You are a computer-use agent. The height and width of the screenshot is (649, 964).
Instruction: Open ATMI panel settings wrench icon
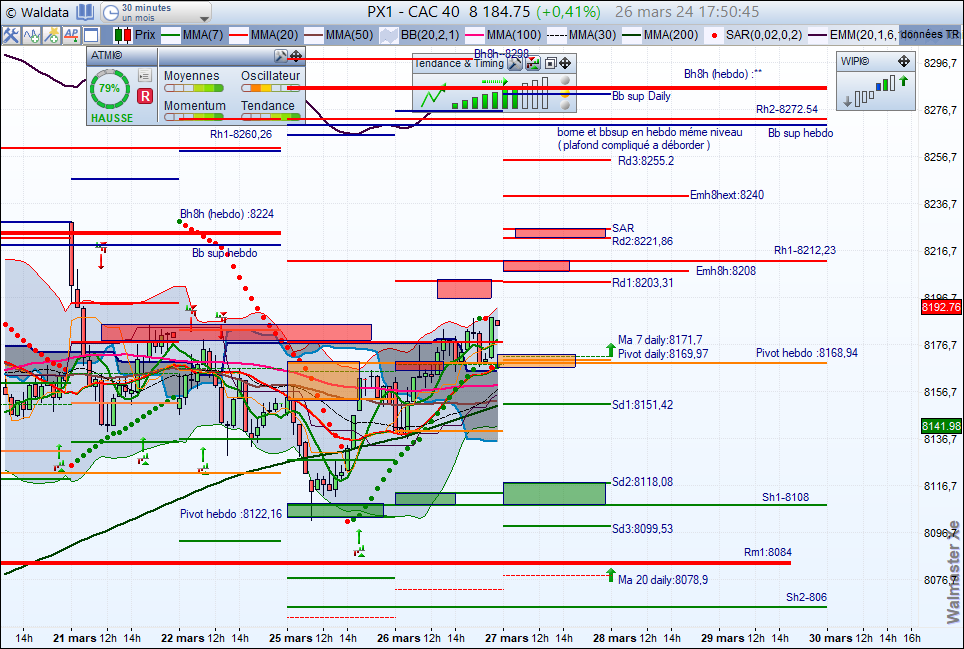click(280, 57)
